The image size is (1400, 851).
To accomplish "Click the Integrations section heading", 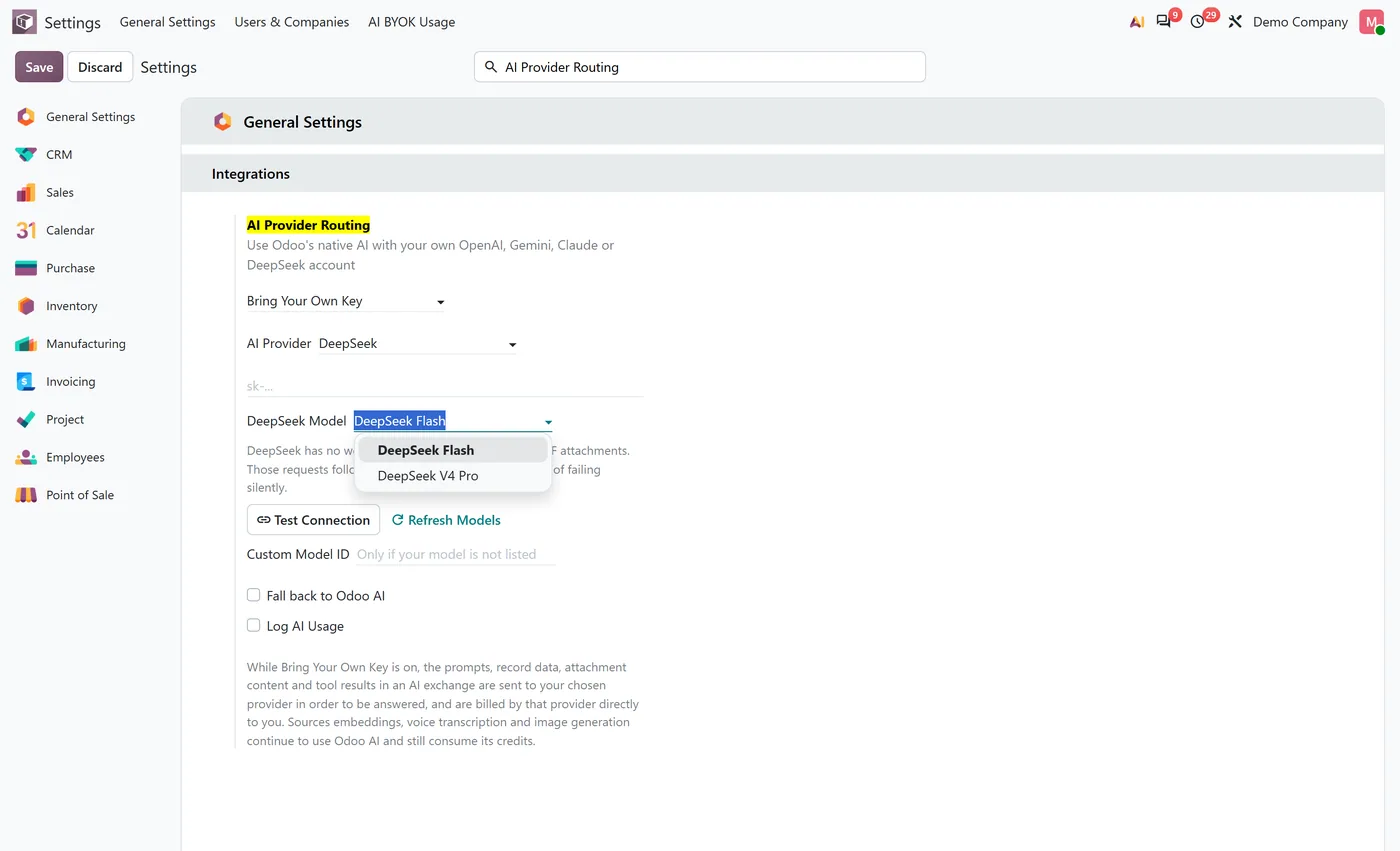I will tap(251, 174).
